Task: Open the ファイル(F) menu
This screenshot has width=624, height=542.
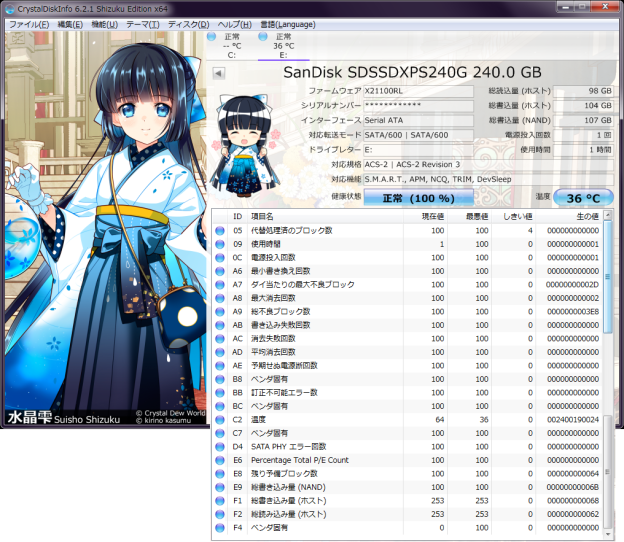Action: coord(29,24)
